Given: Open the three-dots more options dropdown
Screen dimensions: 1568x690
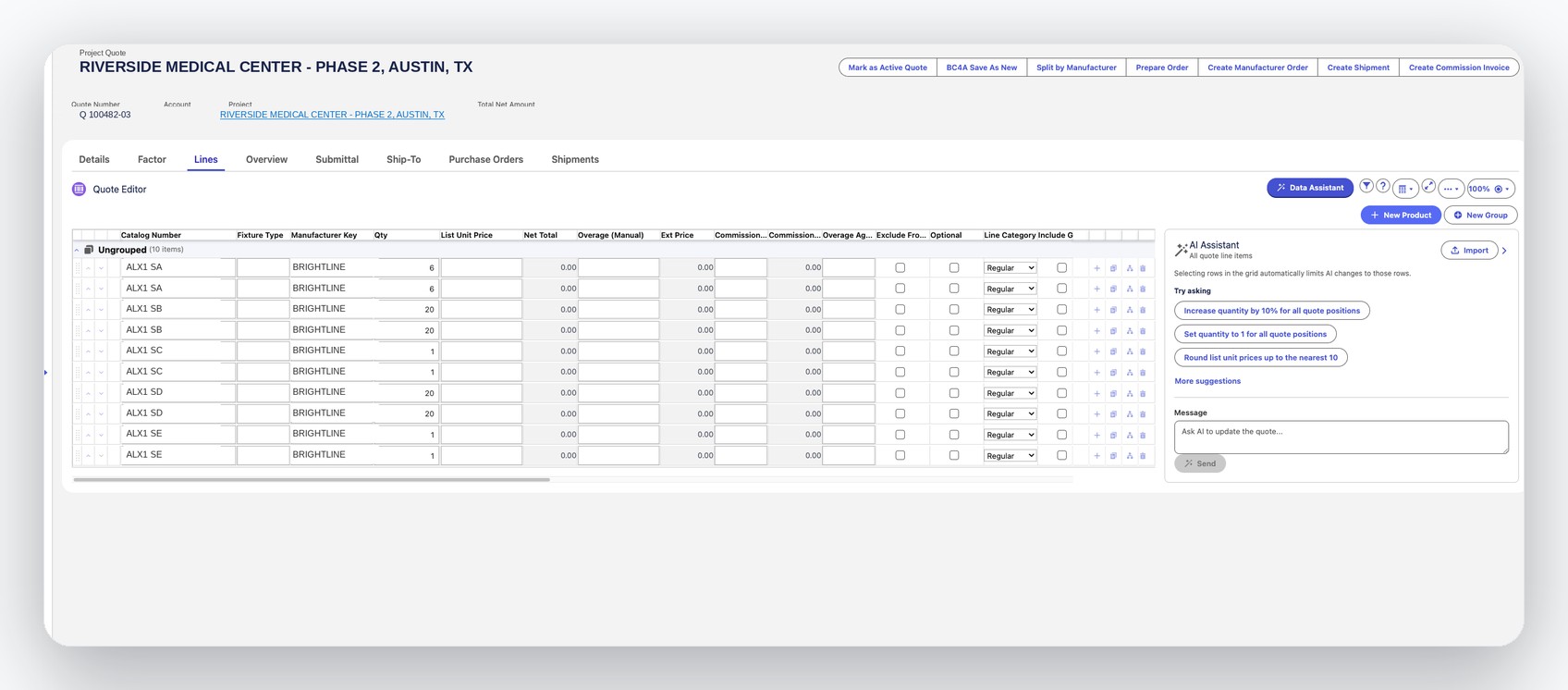Looking at the screenshot, I should (x=1451, y=189).
